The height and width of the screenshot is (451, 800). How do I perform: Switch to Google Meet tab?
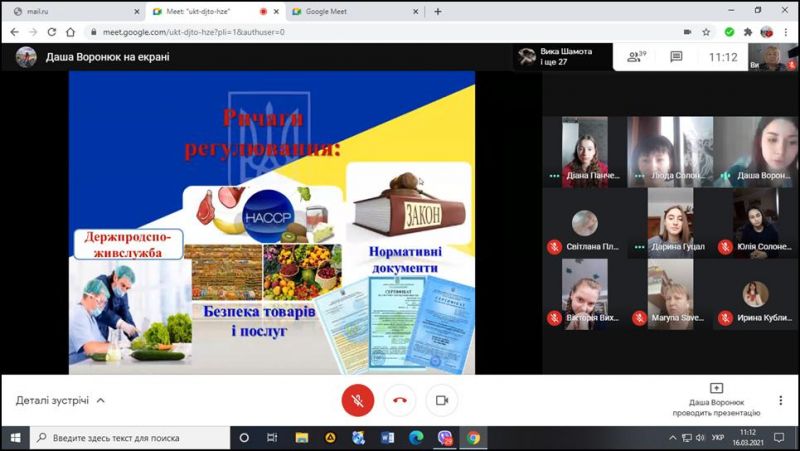(x=355, y=11)
